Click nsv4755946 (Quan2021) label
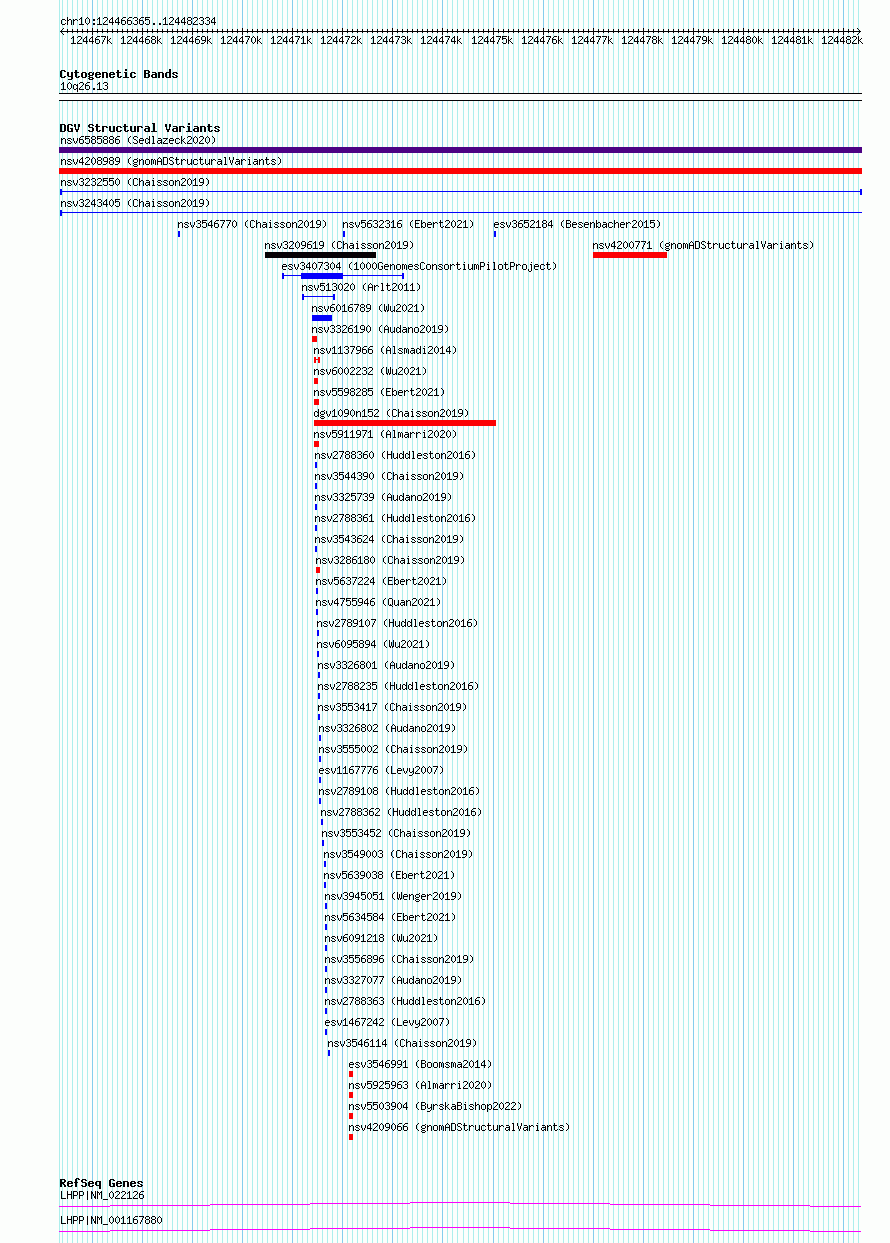Image resolution: width=890 pixels, height=1243 pixels. pos(379,603)
